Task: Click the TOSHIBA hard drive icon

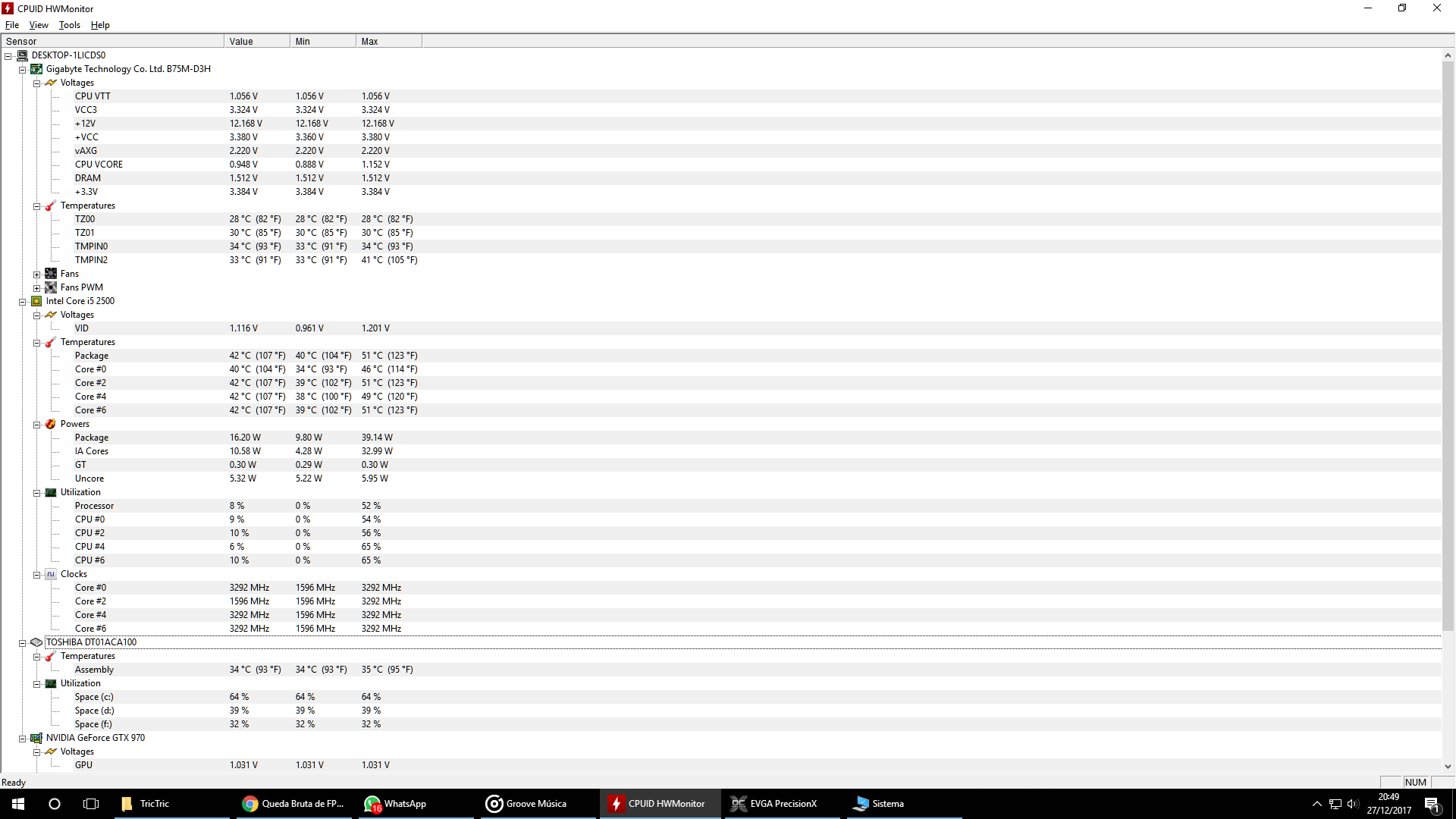Action: (x=36, y=642)
